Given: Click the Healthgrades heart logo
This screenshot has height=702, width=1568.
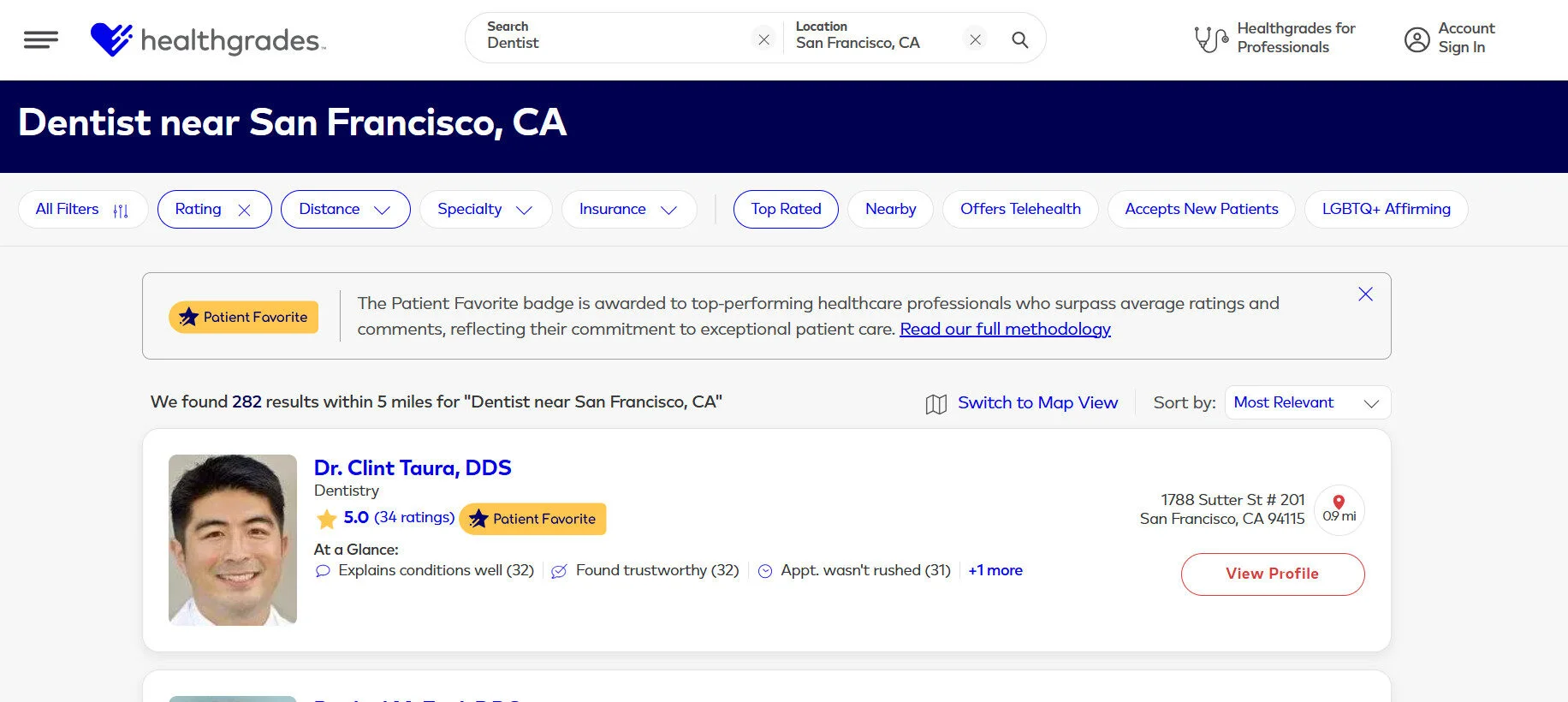Looking at the screenshot, I should 111,39.
